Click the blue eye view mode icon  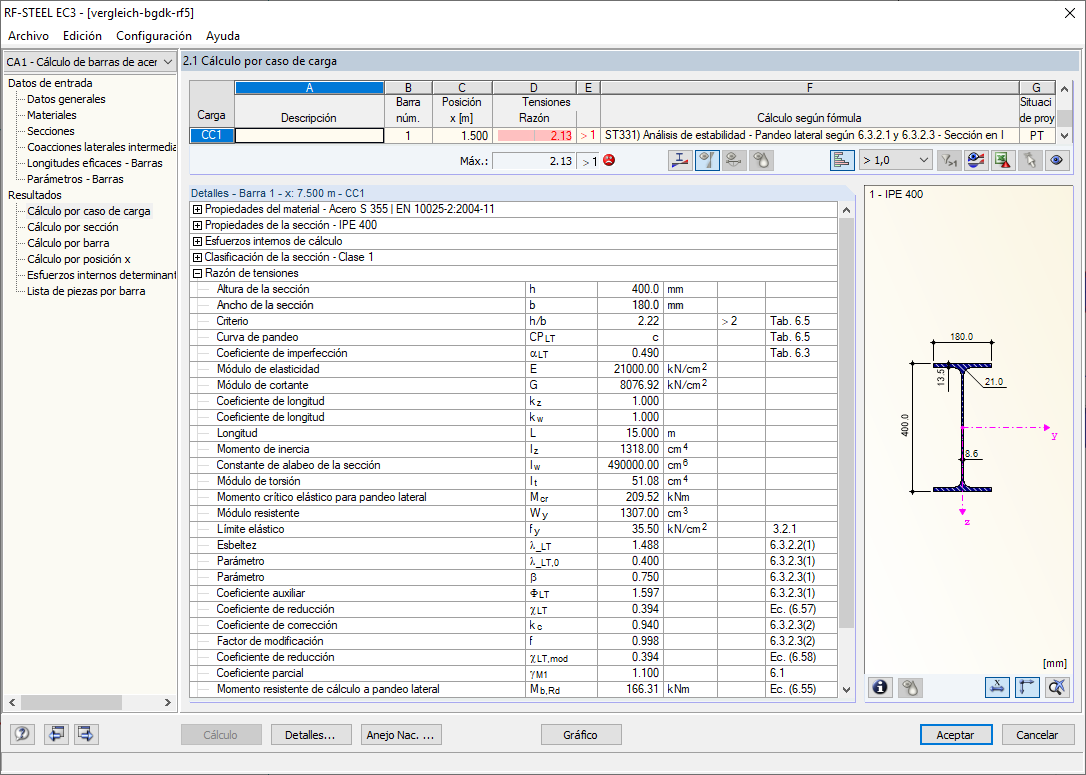(x=1056, y=161)
